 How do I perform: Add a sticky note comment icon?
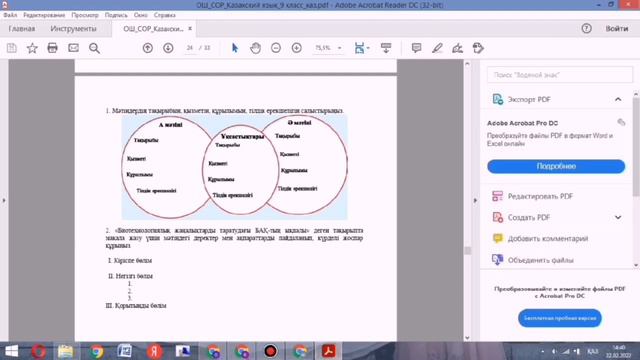click(x=416, y=48)
